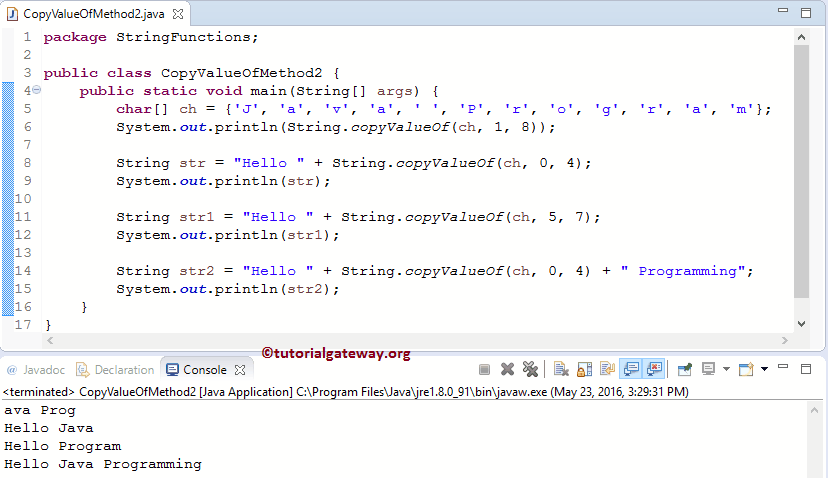Click console output 'Hello Program'

click(x=63, y=446)
